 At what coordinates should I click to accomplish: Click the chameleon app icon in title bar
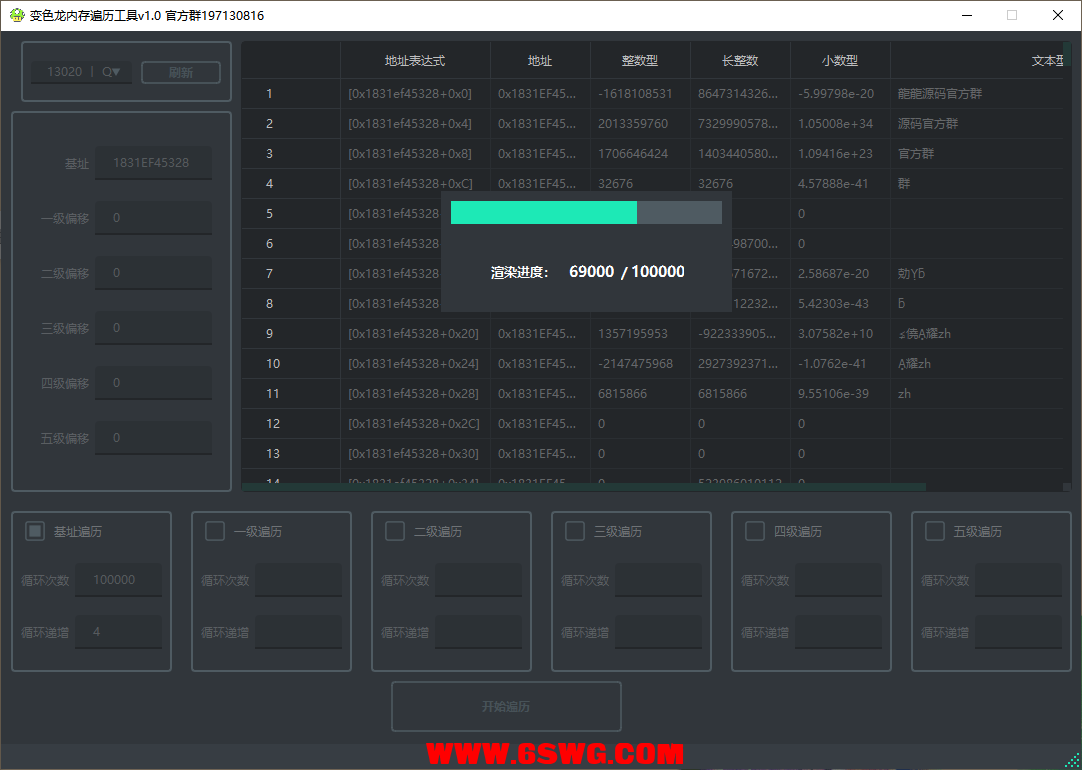[x=16, y=16]
